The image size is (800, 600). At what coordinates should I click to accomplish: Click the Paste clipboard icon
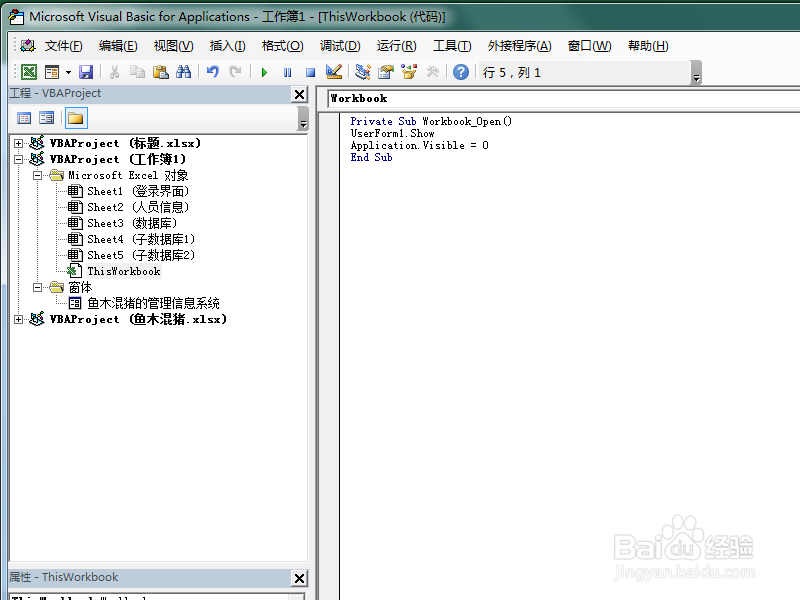click(x=161, y=72)
